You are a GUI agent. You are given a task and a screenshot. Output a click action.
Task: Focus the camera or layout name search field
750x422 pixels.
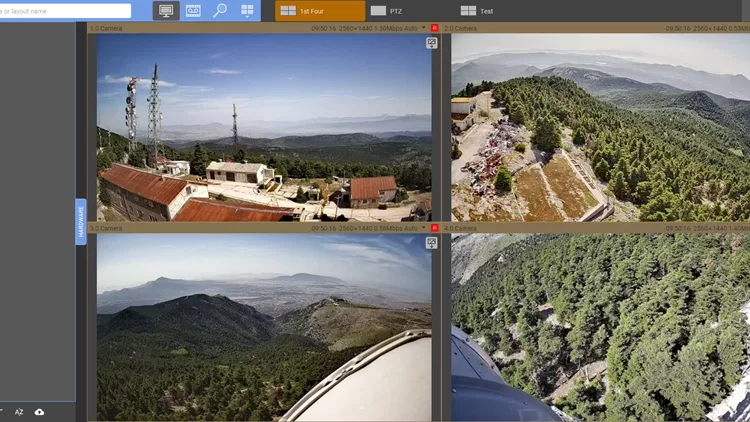[x=65, y=11]
